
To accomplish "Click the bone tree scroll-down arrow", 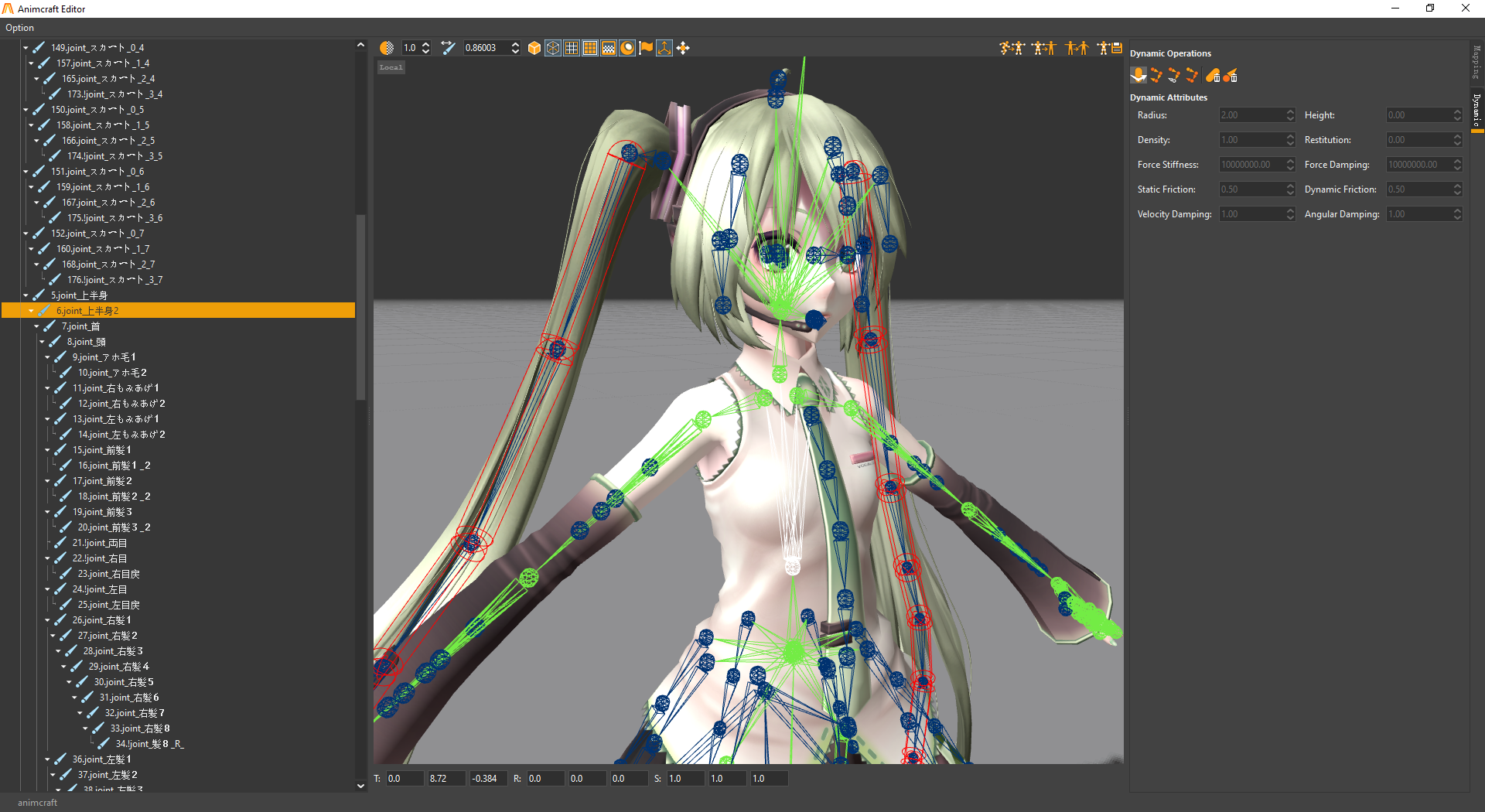I will pyautogui.click(x=360, y=786).
